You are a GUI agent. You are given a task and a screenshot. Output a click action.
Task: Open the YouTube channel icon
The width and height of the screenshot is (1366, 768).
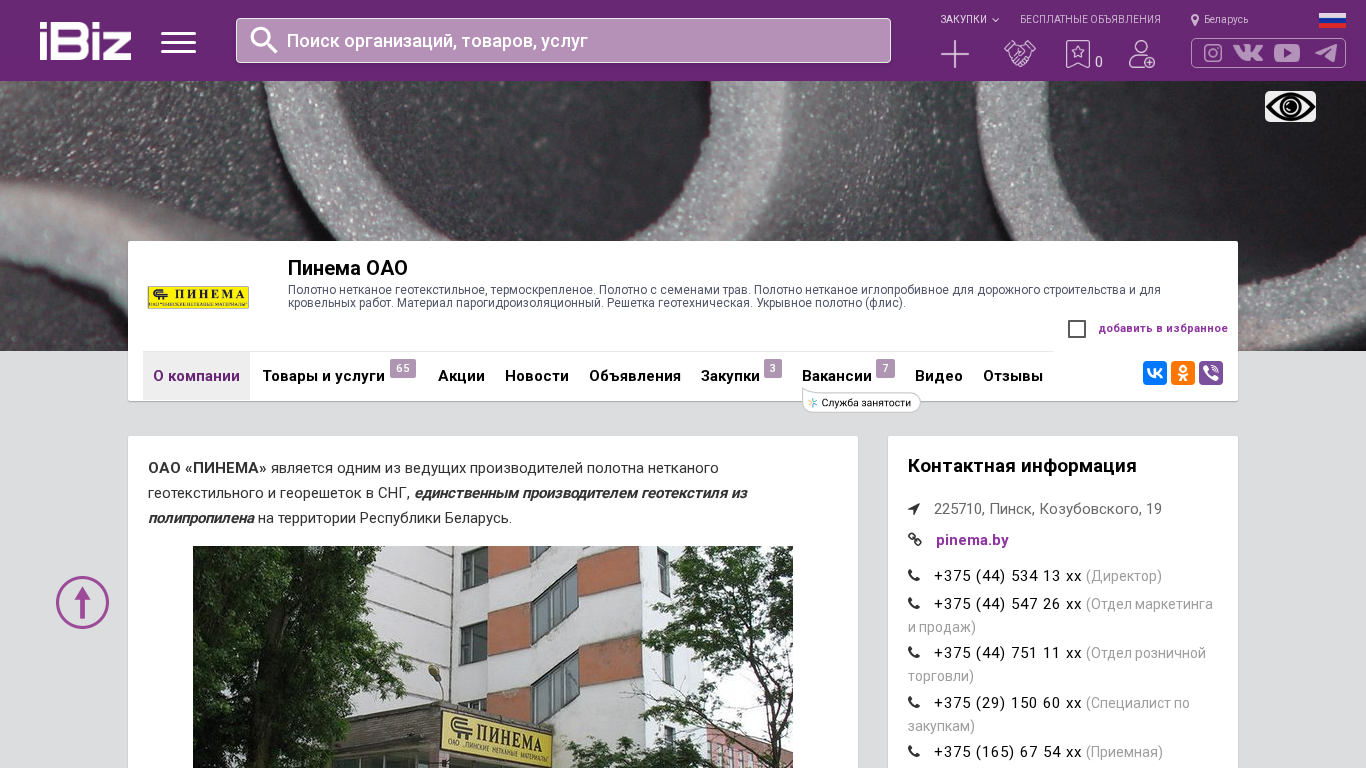[1287, 53]
